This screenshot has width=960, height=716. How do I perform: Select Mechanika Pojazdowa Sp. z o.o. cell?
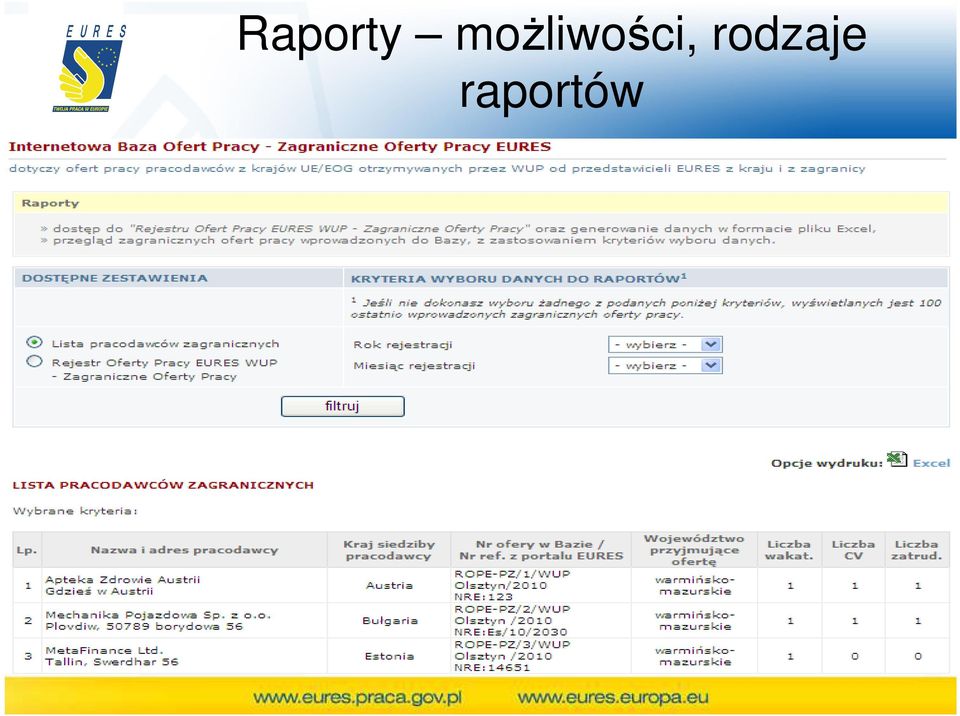click(184, 620)
